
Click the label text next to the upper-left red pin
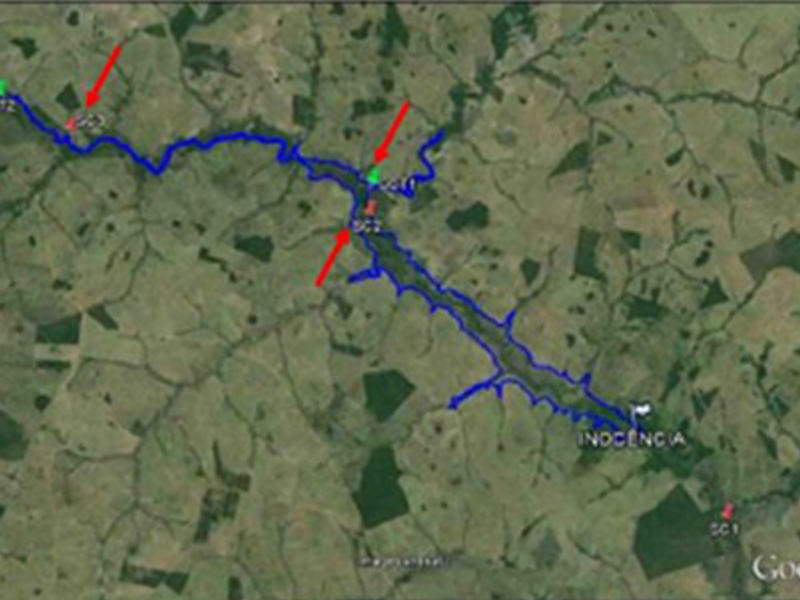pos(91,120)
